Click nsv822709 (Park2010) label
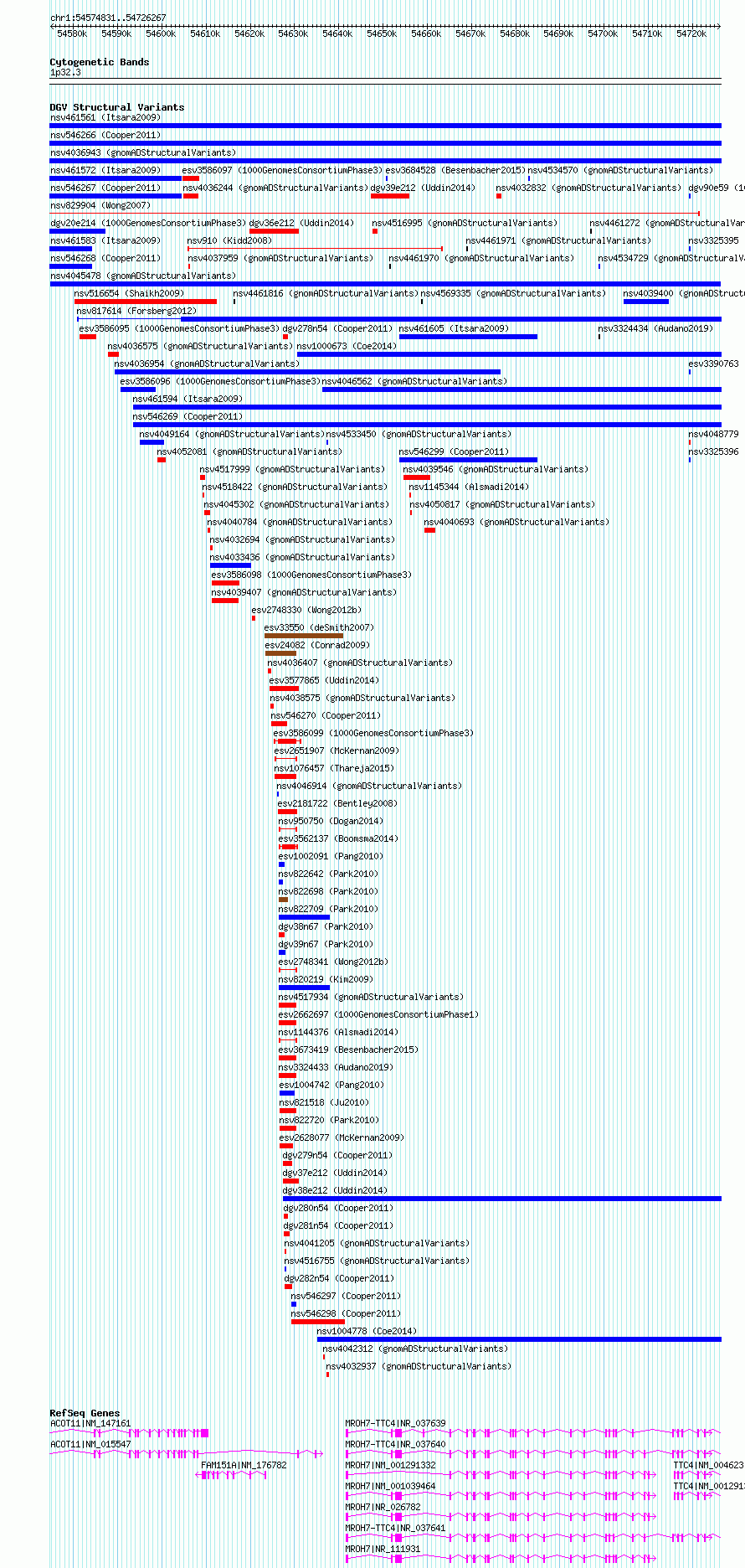 click(328, 910)
